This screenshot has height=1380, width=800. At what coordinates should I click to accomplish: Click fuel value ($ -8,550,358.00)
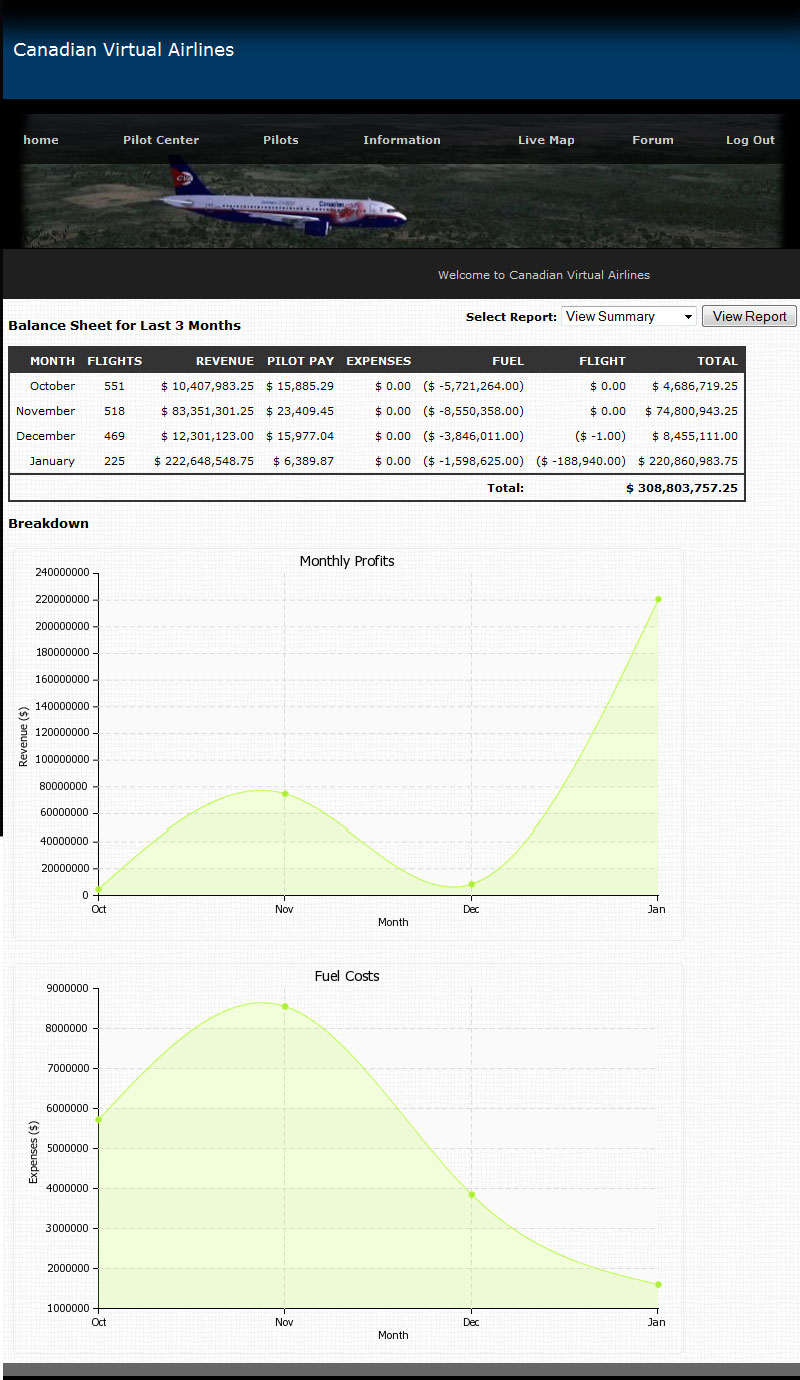473,411
